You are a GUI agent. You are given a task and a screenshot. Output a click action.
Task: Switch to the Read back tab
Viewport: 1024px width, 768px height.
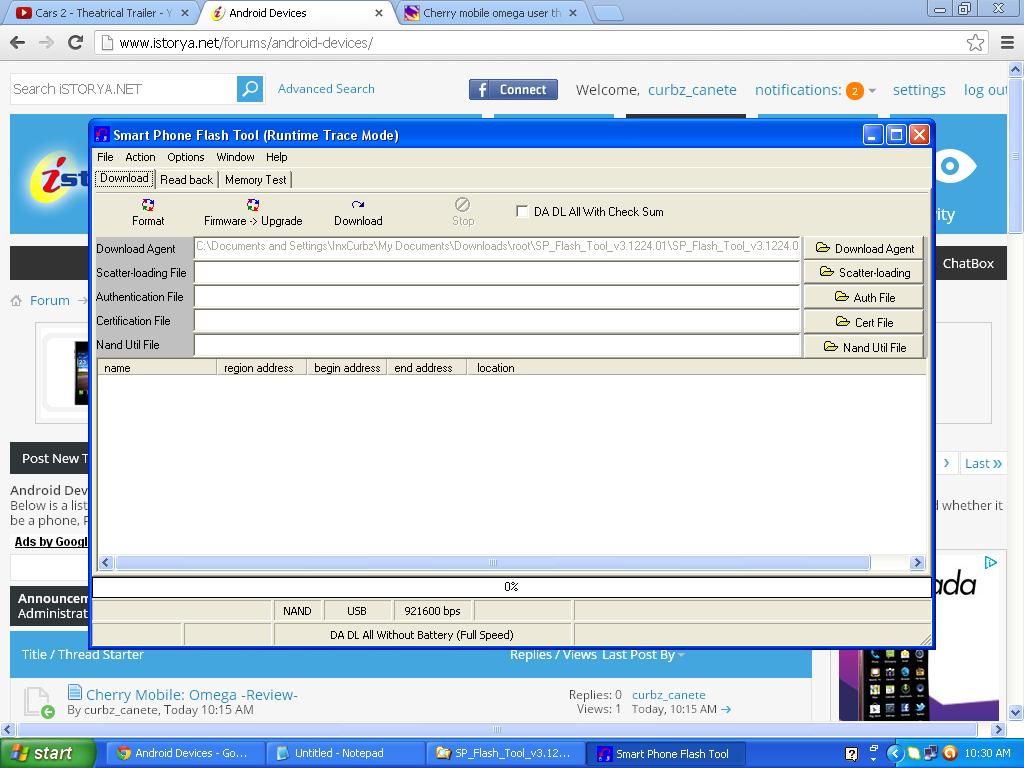point(186,180)
